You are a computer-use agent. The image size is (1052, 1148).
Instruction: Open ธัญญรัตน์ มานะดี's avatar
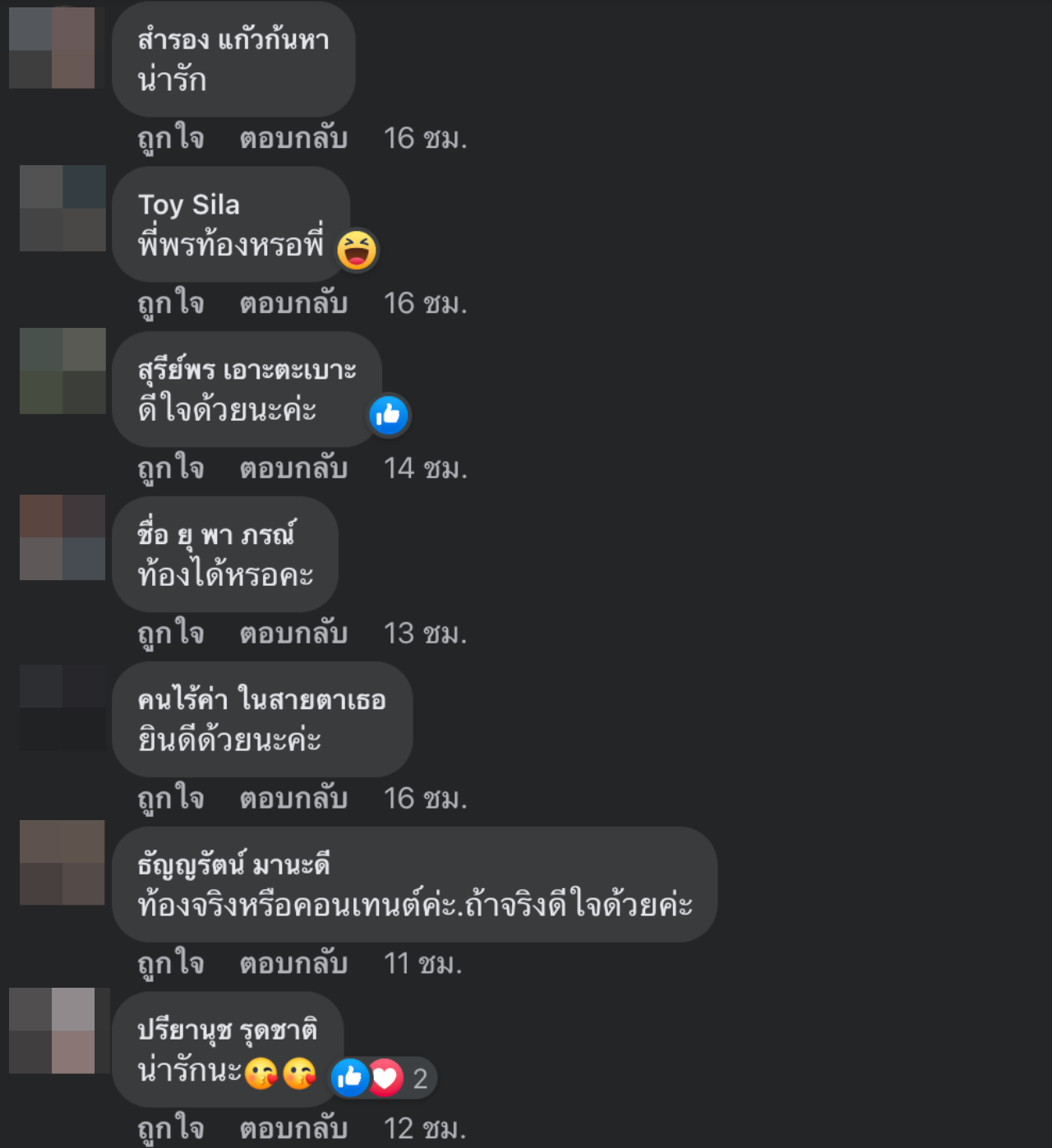[x=62, y=863]
